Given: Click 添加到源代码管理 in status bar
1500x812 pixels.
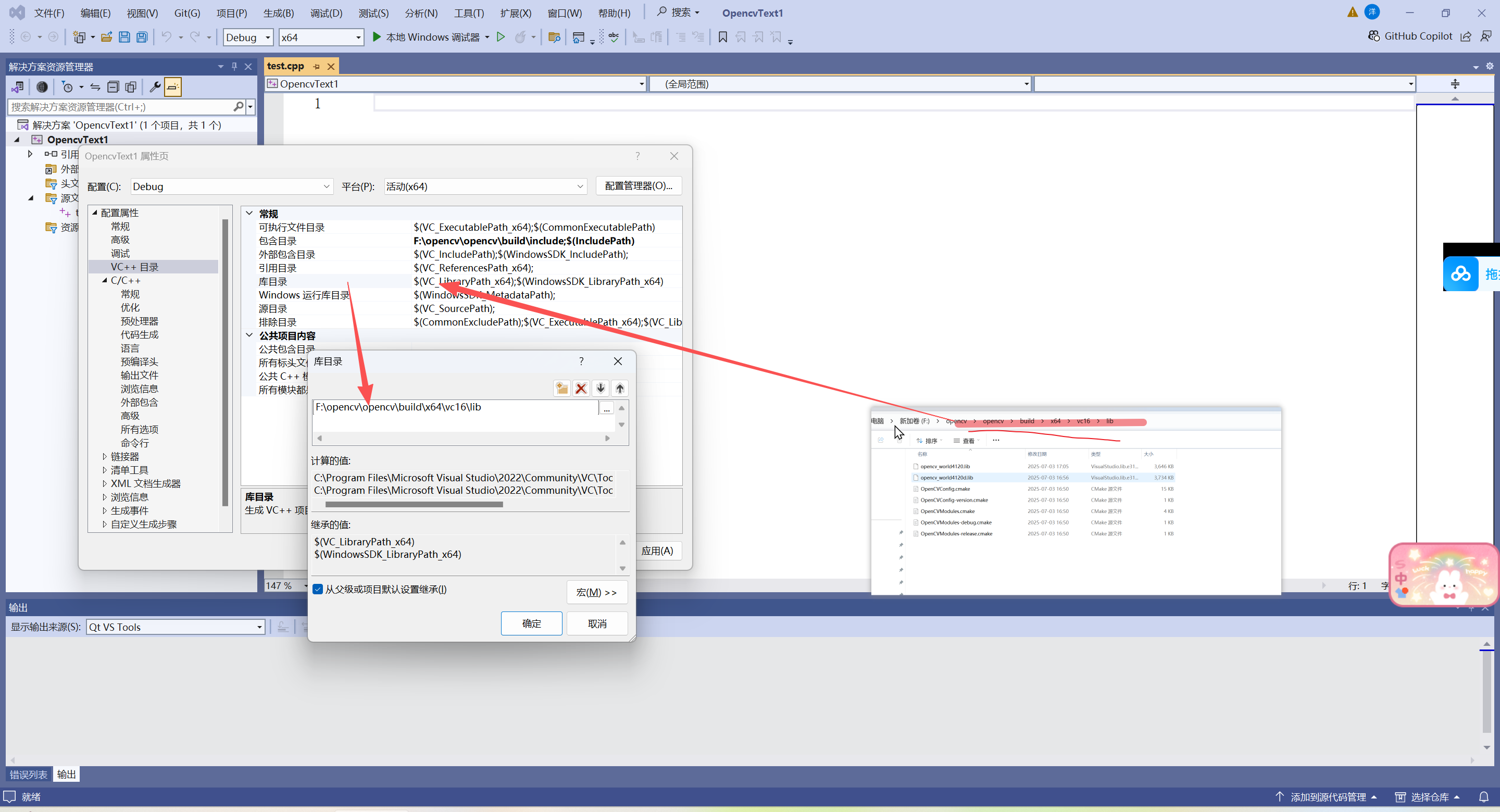Looking at the screenshot, I should pyautogui.click(x=1328, y=797).
